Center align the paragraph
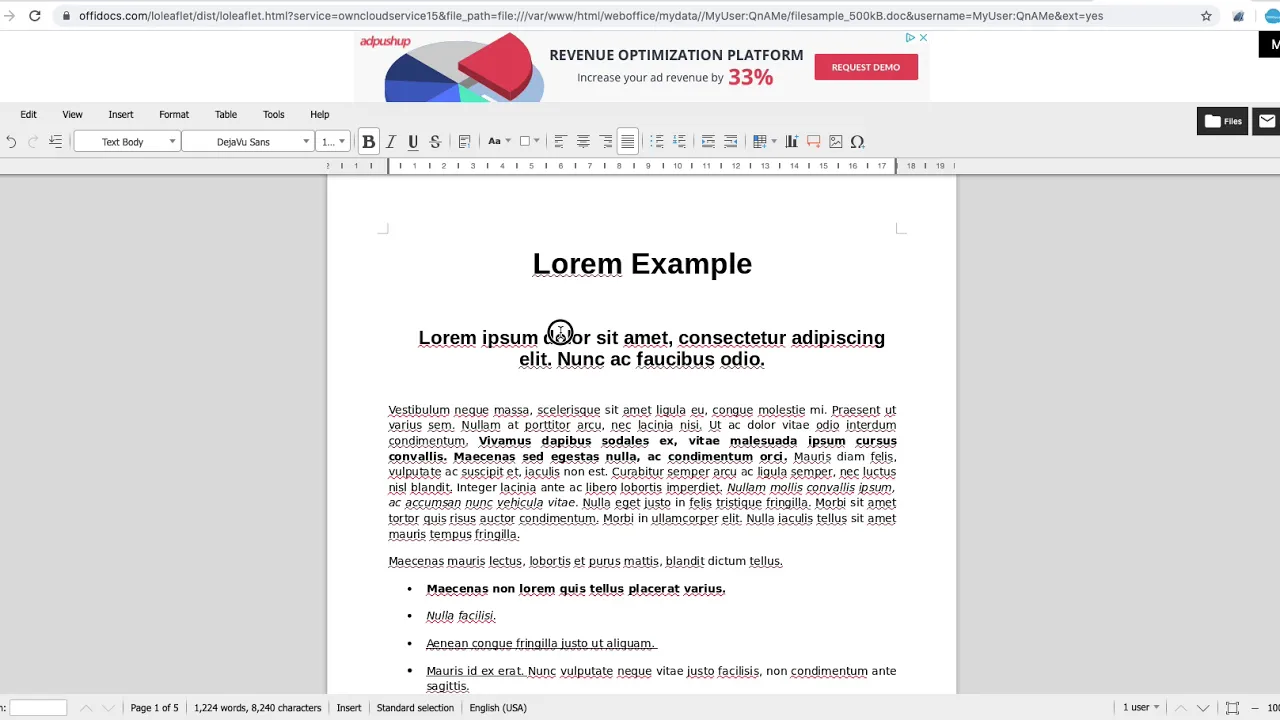The height and width of the screenshot is (720, 1280). (583, 142)
